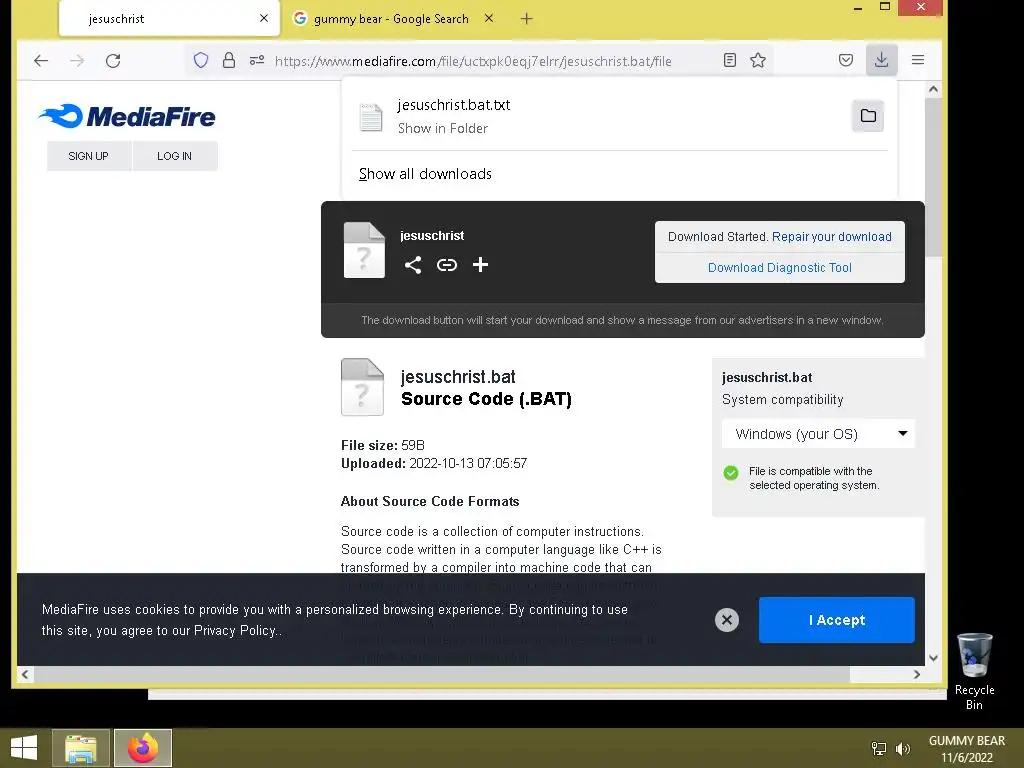
Task: Save page to Pocket
Action: 846,61
